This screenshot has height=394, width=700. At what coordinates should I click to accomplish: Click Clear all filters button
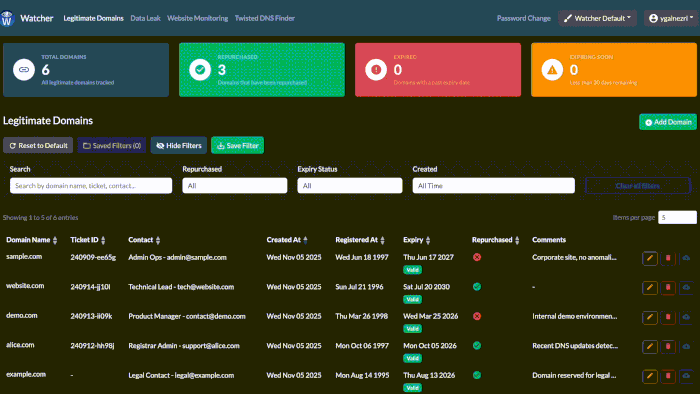638,186
